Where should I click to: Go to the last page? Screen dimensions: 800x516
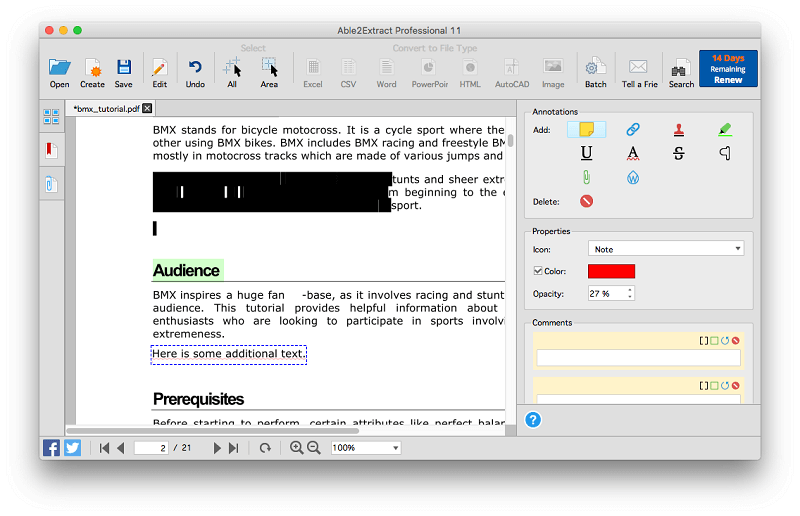pos(234,448)
